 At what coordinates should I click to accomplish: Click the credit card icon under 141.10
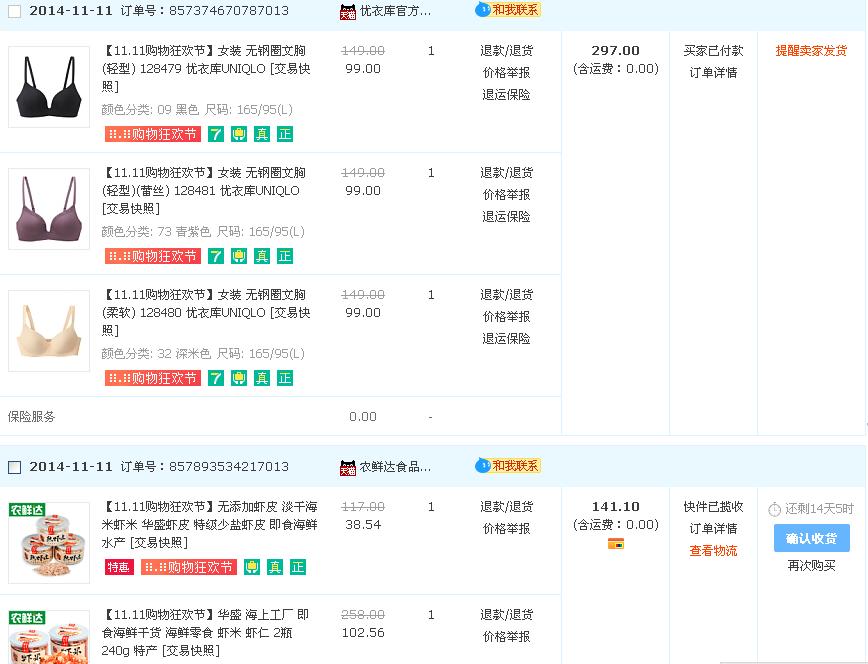coord(615,544)
